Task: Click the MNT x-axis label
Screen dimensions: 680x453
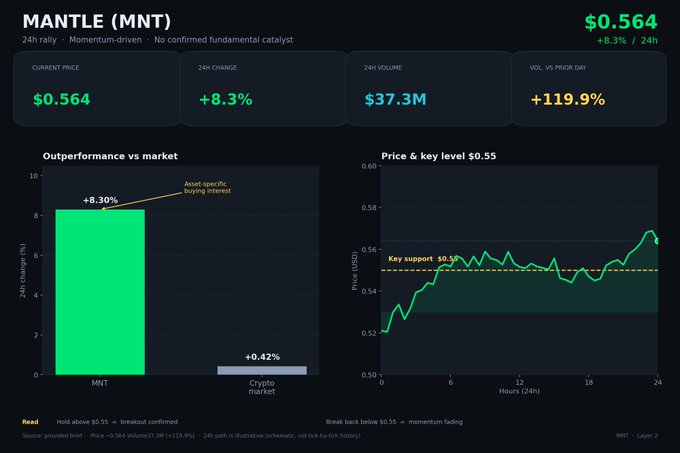Action: point(100,383)
